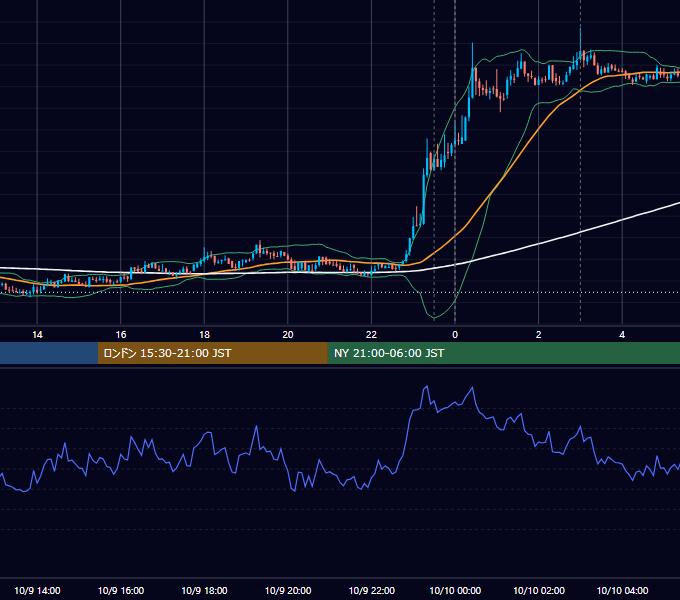Click the 22 hour label on the time axis

371,335
